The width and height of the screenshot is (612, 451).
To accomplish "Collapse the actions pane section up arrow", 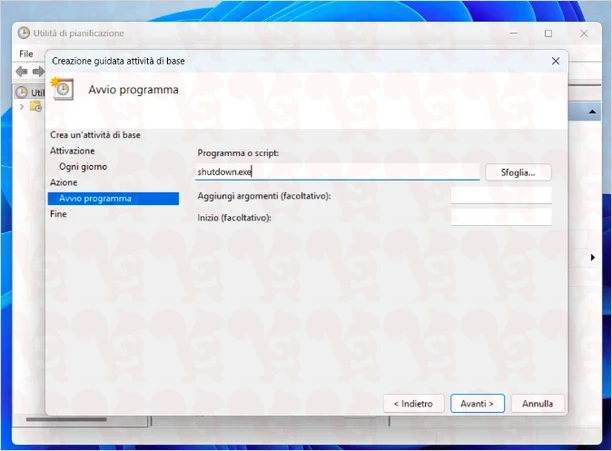I will point(592,112).
